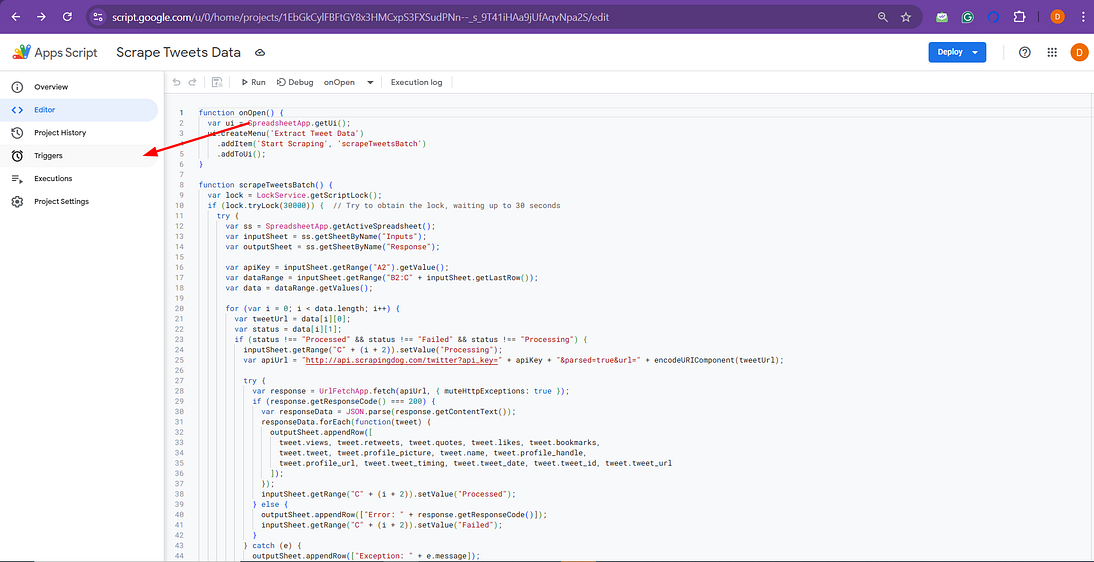
Task: Click the JSON.parse responseData line
Action: (388, 412)
